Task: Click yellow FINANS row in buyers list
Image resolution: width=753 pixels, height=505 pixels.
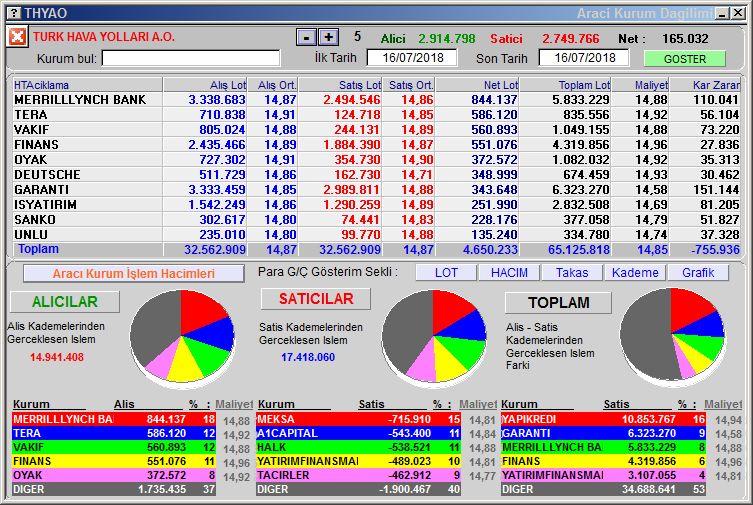Action: coord(114,461)
